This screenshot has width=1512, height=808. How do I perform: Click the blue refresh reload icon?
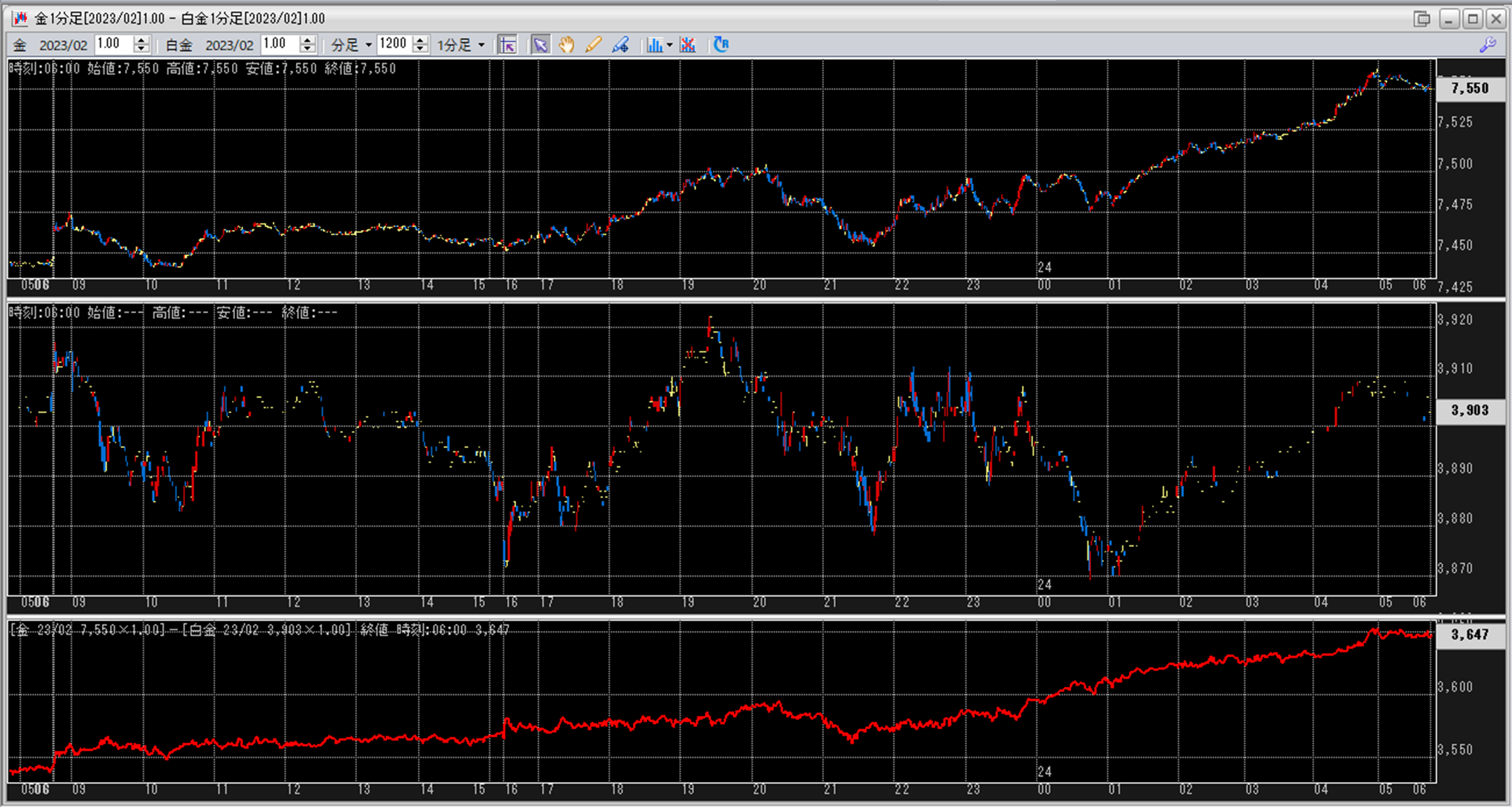[721, 45]
